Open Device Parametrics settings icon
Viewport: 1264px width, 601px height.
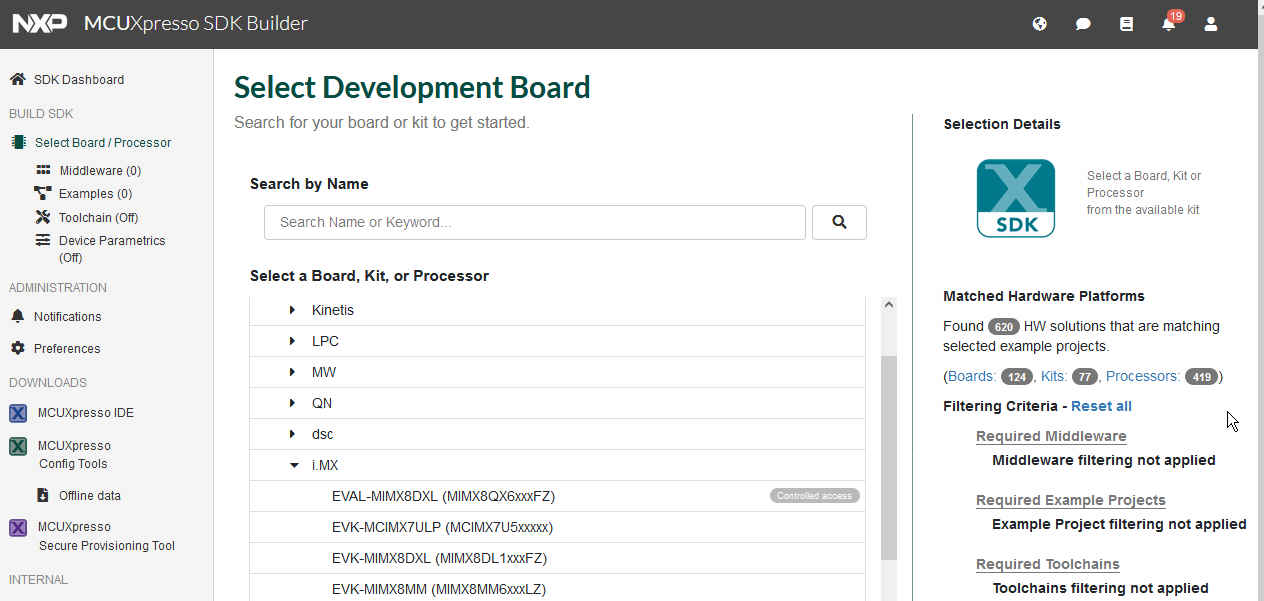point(44,240)
